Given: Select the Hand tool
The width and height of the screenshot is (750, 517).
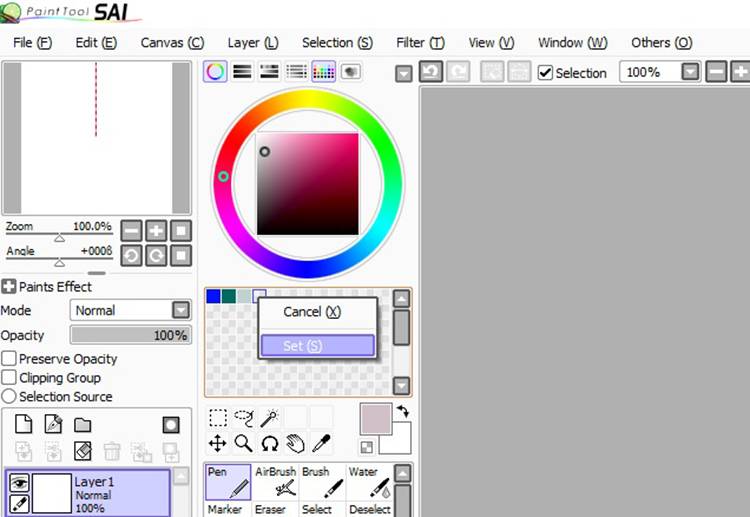Looking at the screenshot, I should 296,443.
